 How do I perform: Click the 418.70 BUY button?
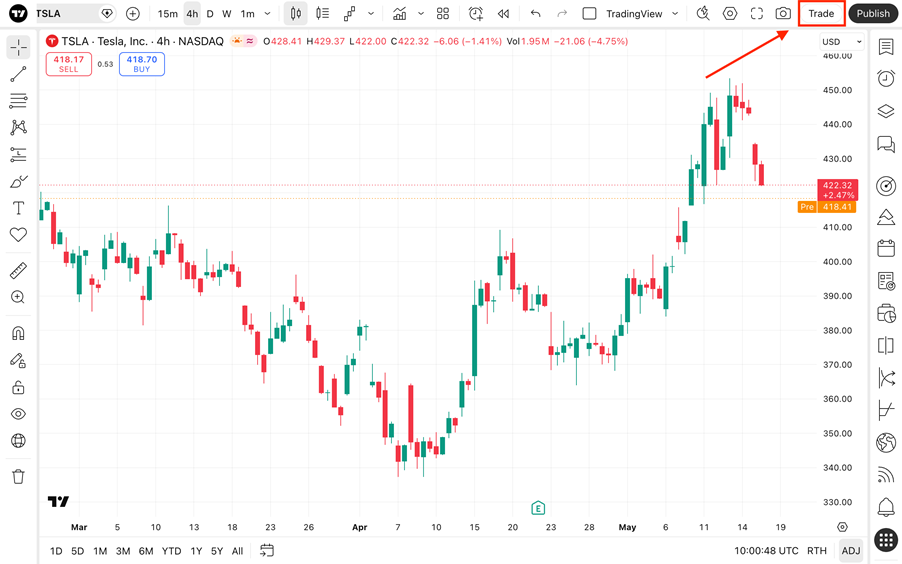[x=142, y=64]
